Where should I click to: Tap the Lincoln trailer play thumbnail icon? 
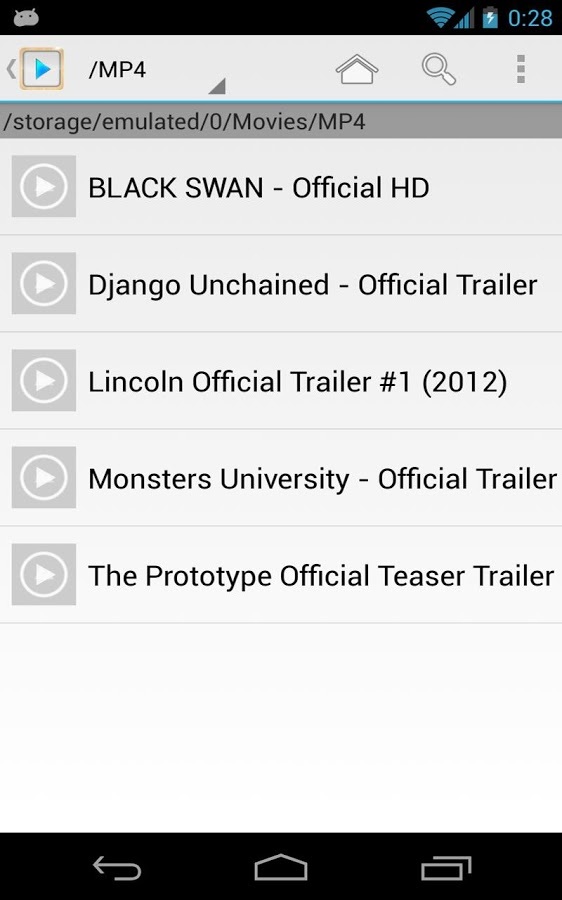tap(44, 380)
